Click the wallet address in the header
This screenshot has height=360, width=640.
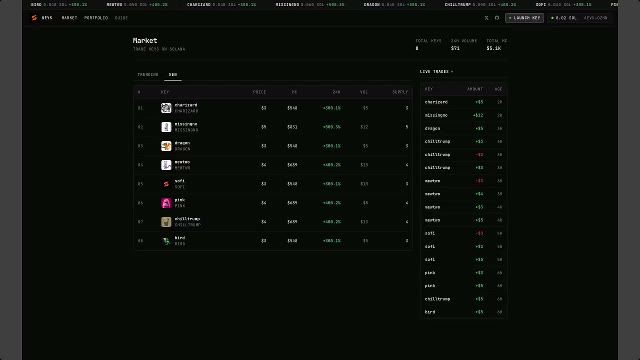(596, 18)
